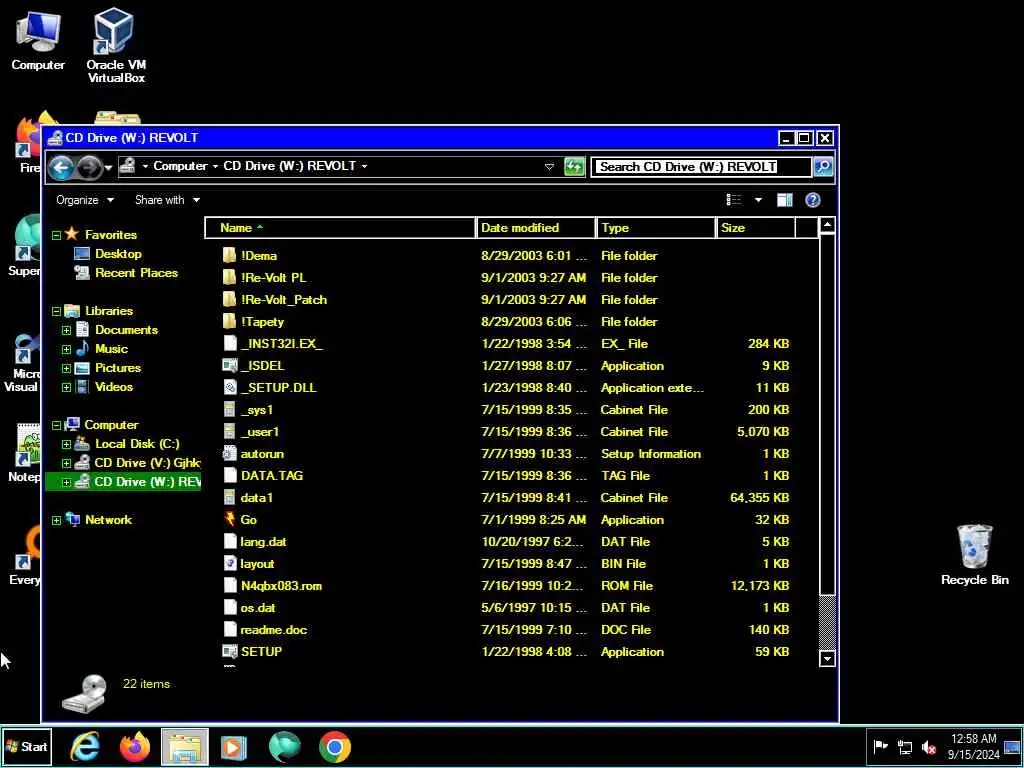
Task: Click the Start button
Action: [x=26, y=746]
